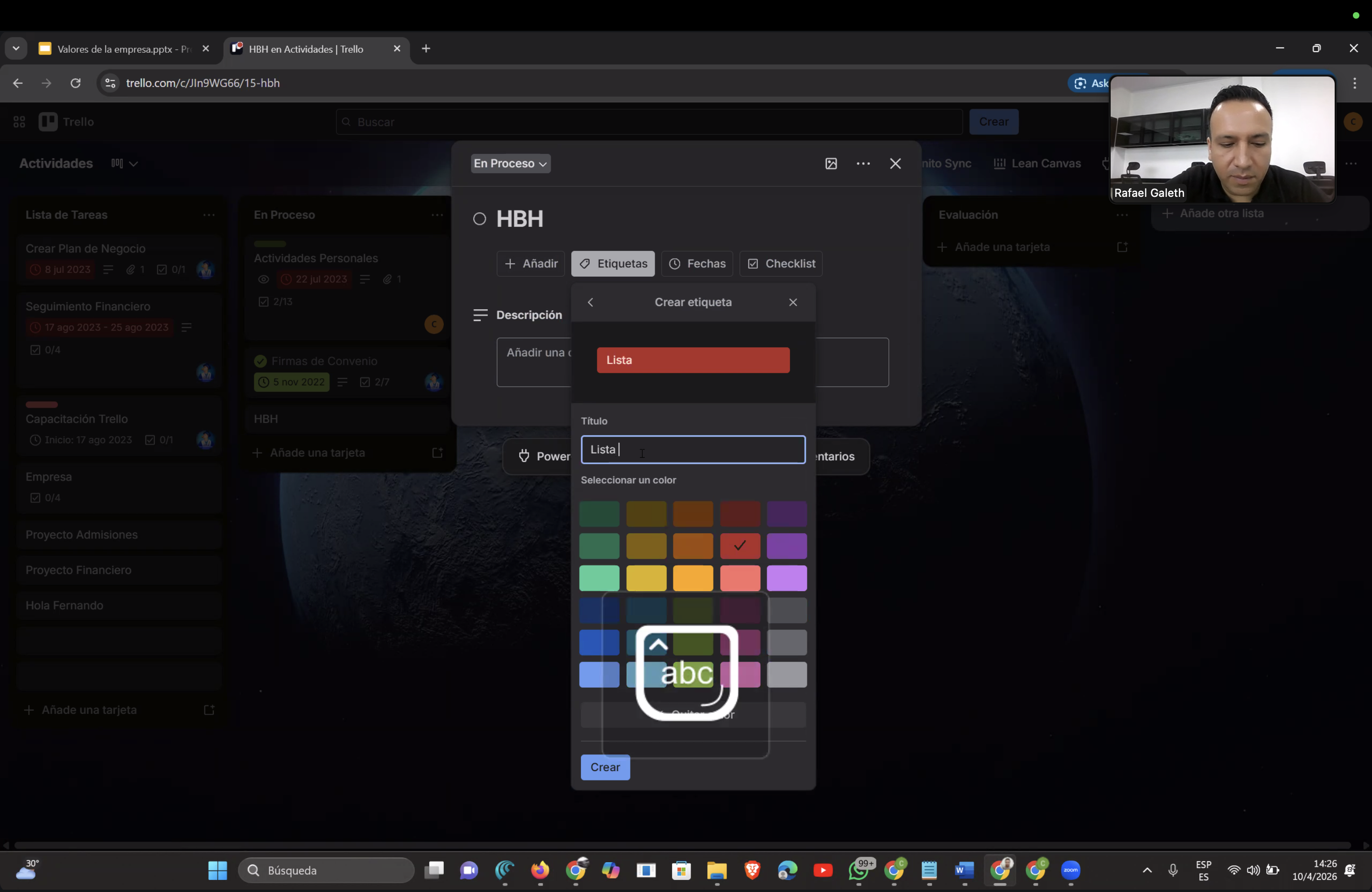This screenshot has width=1372, height=892.
Task: Toggle the Firmas de Convenio complete checkmark
Action: click(260, 361)
